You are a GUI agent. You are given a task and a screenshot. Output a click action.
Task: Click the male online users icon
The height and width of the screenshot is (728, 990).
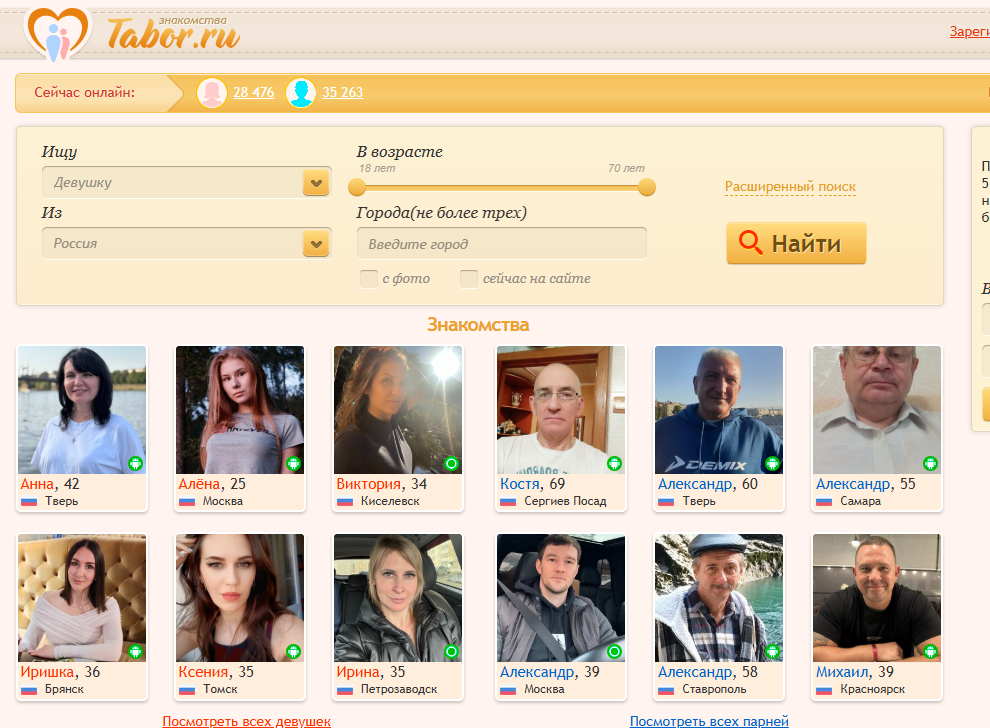click(x=301, y=93)
